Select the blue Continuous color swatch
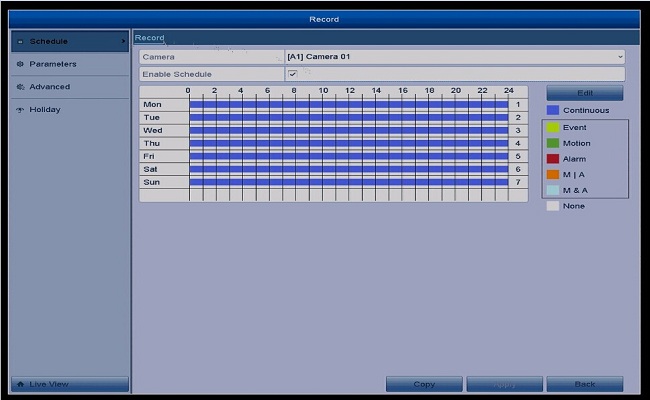 (x=552, y=110)
